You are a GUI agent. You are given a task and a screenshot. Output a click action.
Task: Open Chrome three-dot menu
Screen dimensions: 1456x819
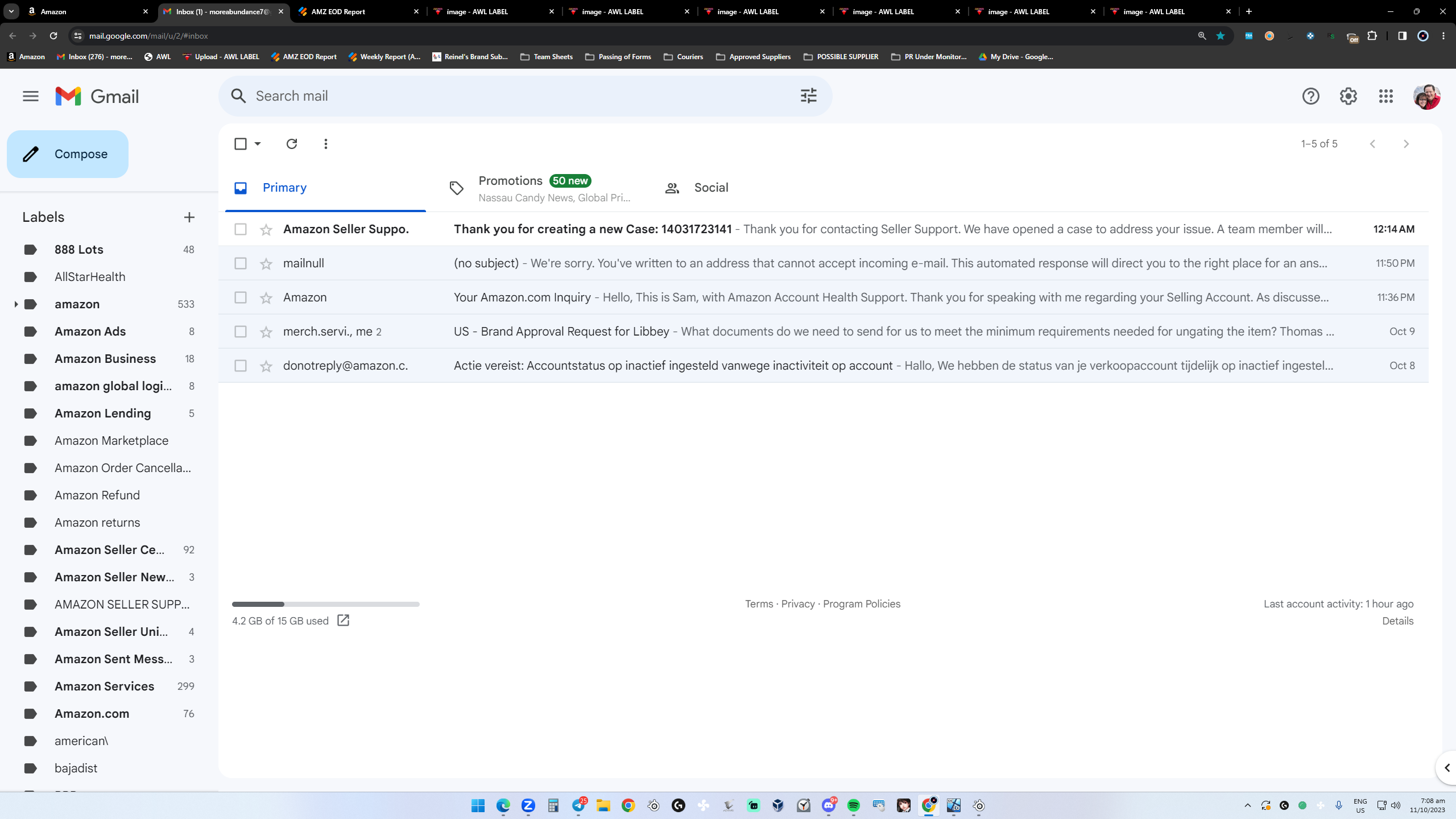click(1443, 36)
